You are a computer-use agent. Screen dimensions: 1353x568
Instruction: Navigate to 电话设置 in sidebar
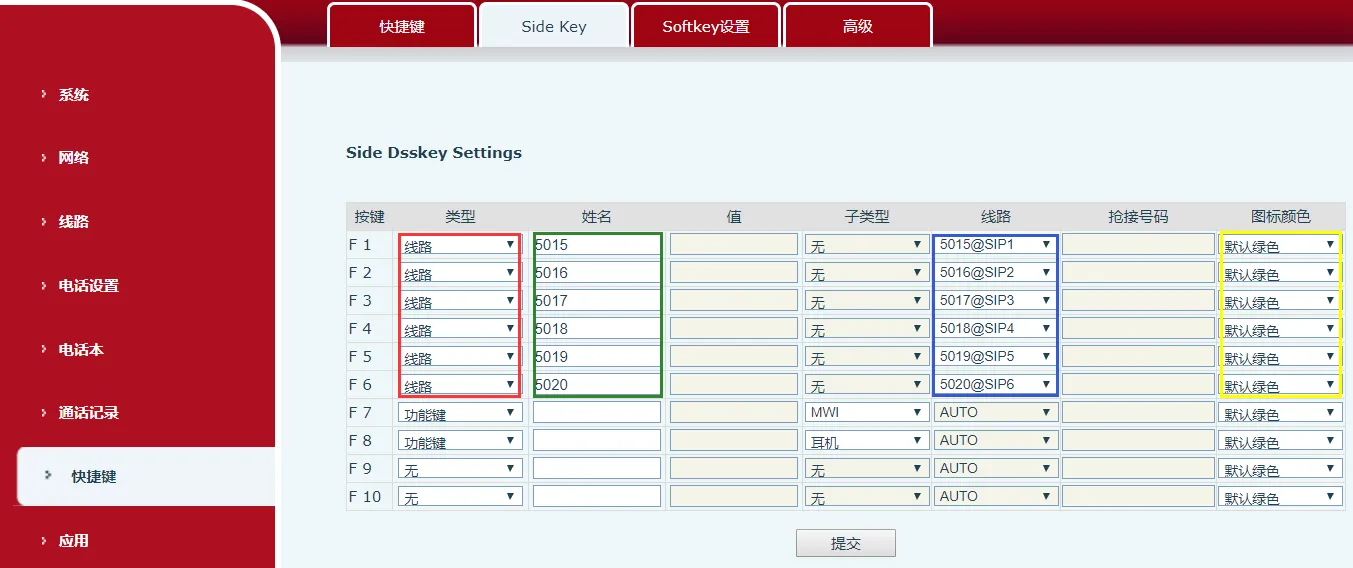88,286
